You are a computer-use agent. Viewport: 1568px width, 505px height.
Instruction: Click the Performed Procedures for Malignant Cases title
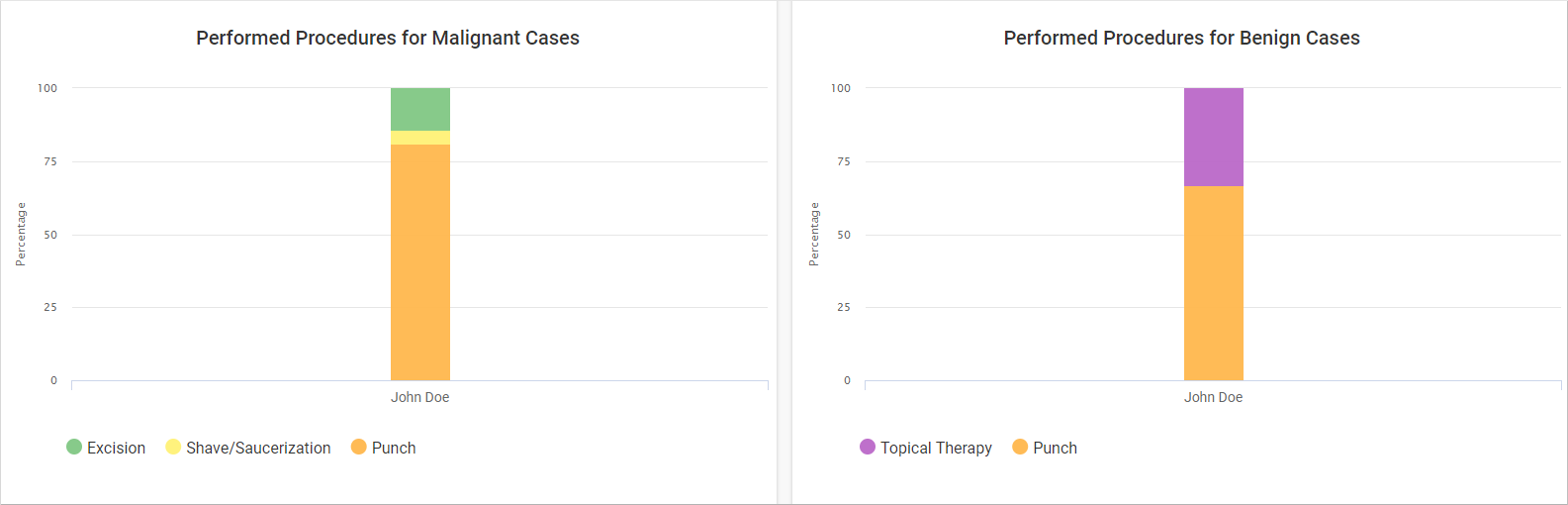click(x=388, y=38)
